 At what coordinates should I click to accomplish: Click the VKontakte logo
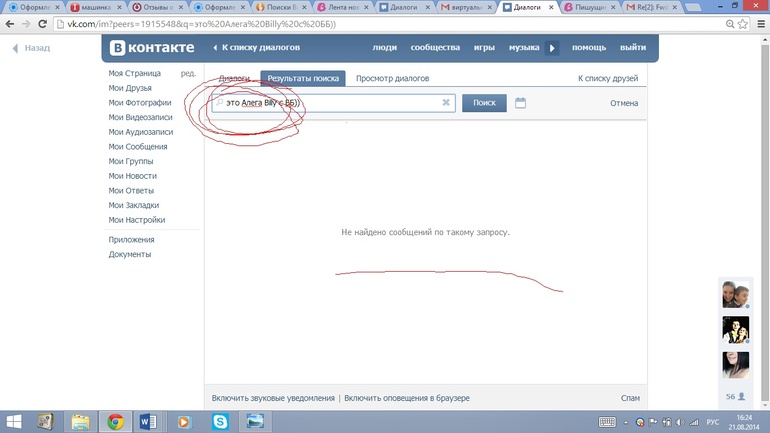pos(152,48)
